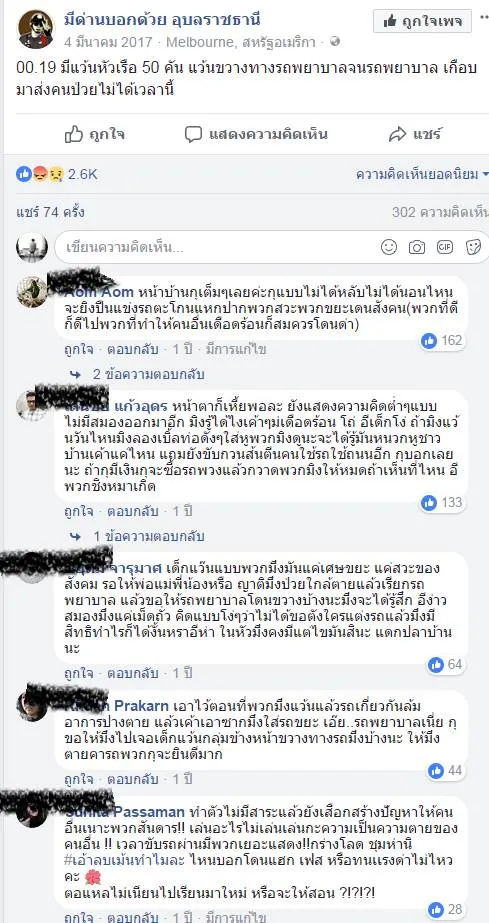The image size is (489, 923).
Task: Open the 302 ความคิดเห็น comments link
Action: coord(440,212)
